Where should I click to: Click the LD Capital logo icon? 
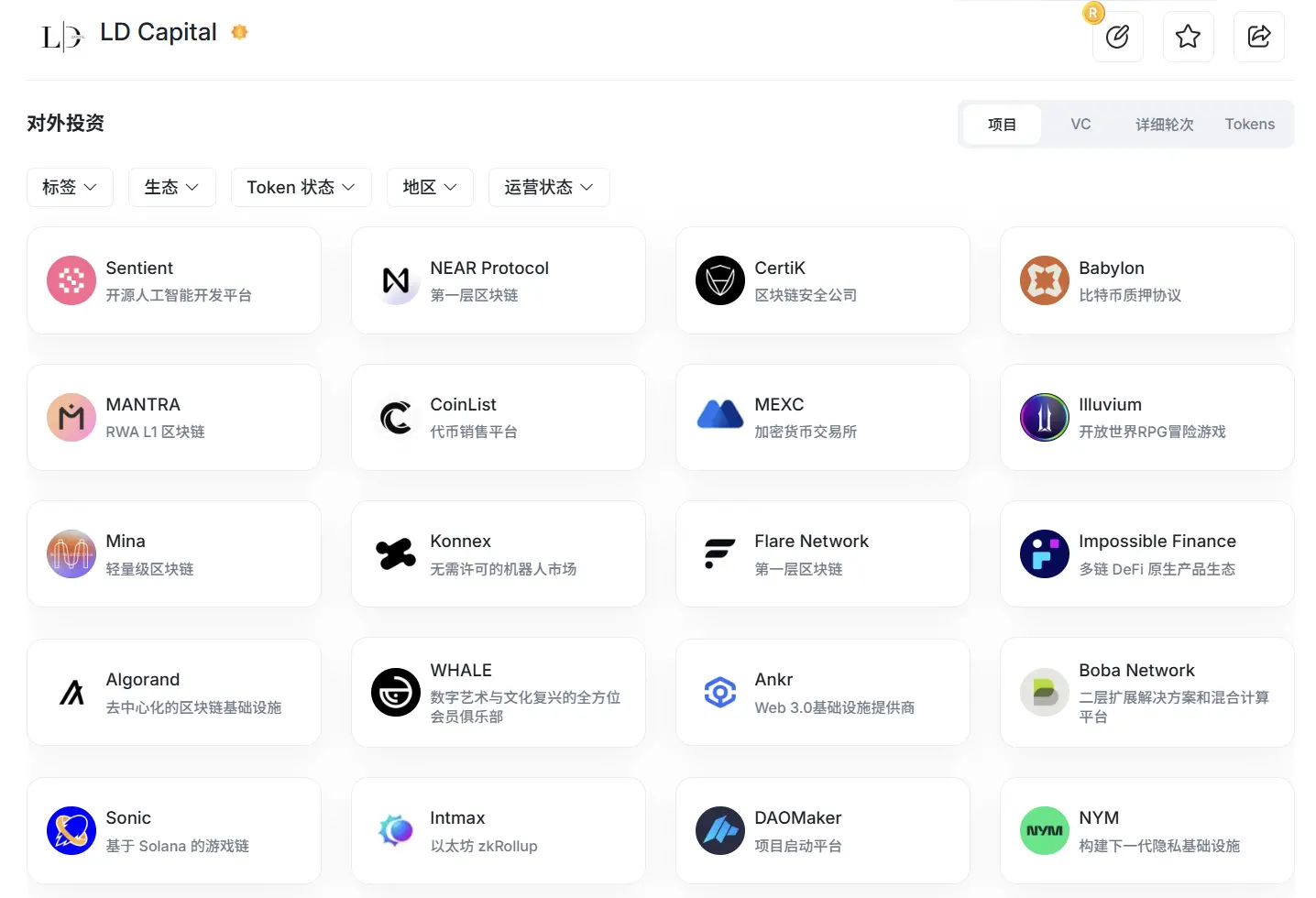tap(61, 37)
